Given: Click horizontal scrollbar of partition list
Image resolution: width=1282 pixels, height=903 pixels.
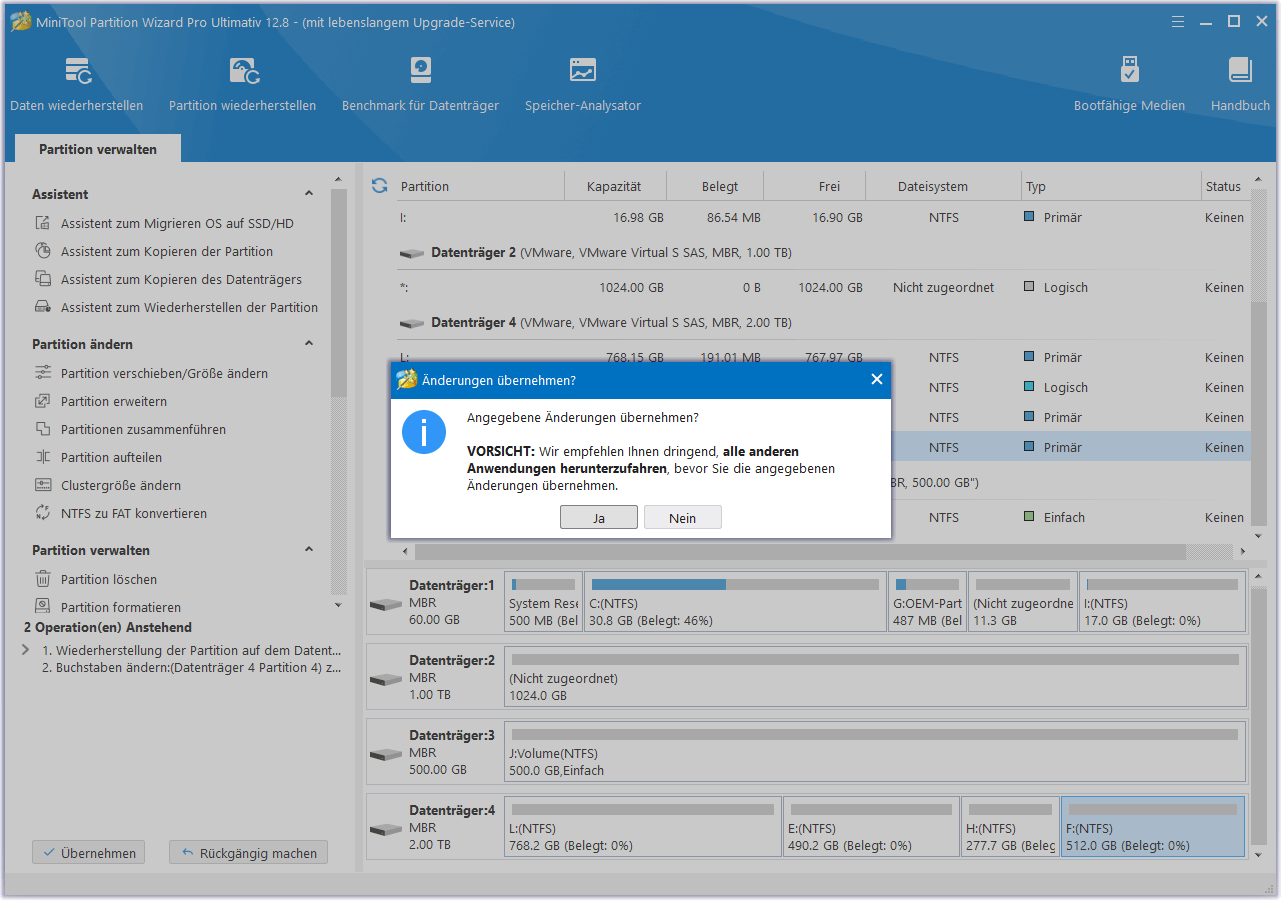Looking at the screenshot, I should point(800,551).
